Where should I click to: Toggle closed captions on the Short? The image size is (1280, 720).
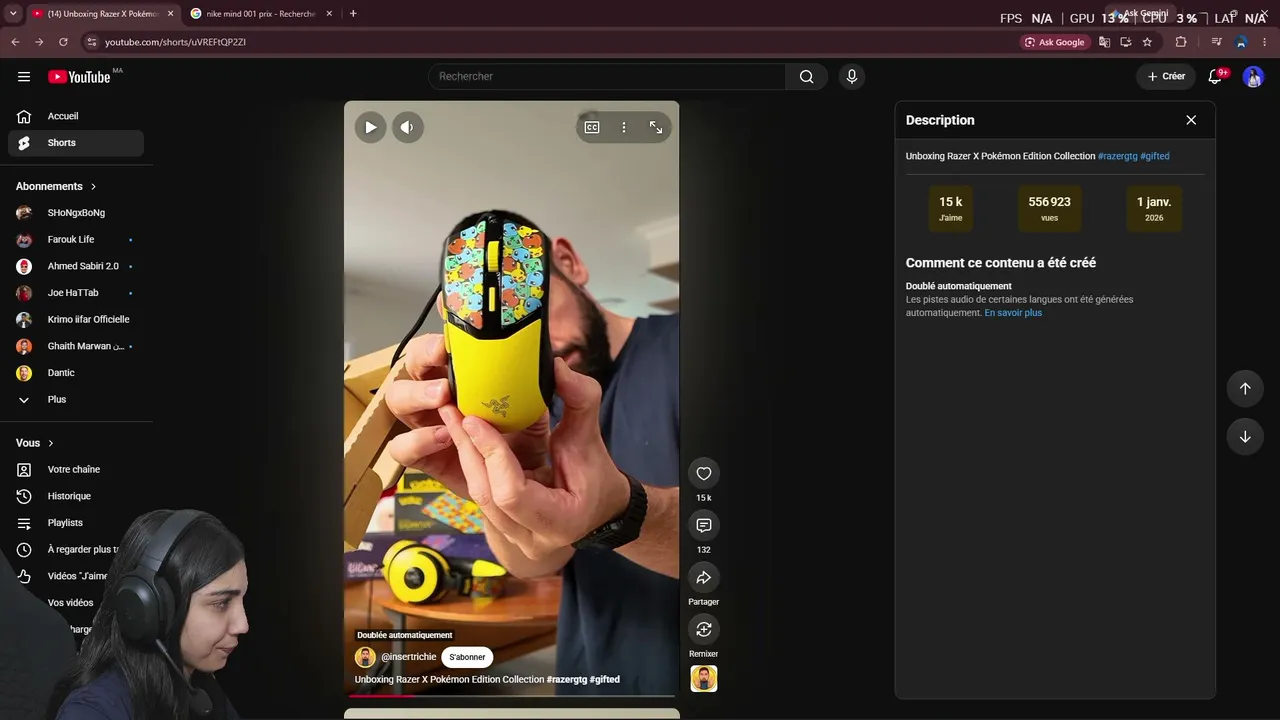[592, 127]
